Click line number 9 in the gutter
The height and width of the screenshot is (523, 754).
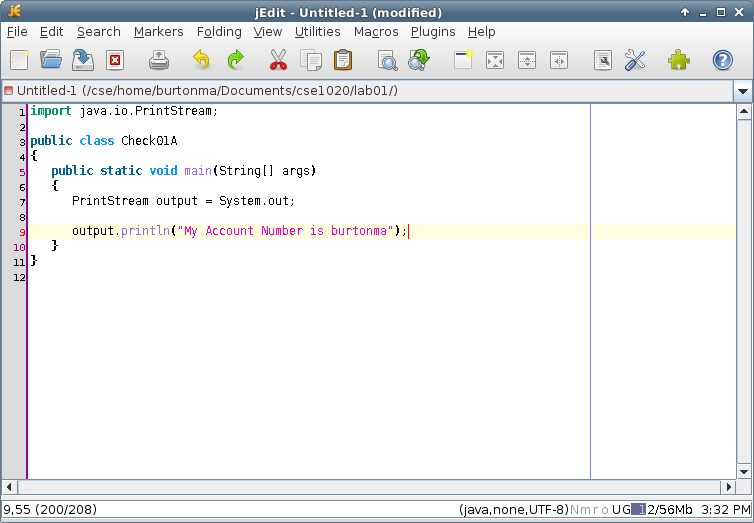pyautogui.click(x=22, y=232)
